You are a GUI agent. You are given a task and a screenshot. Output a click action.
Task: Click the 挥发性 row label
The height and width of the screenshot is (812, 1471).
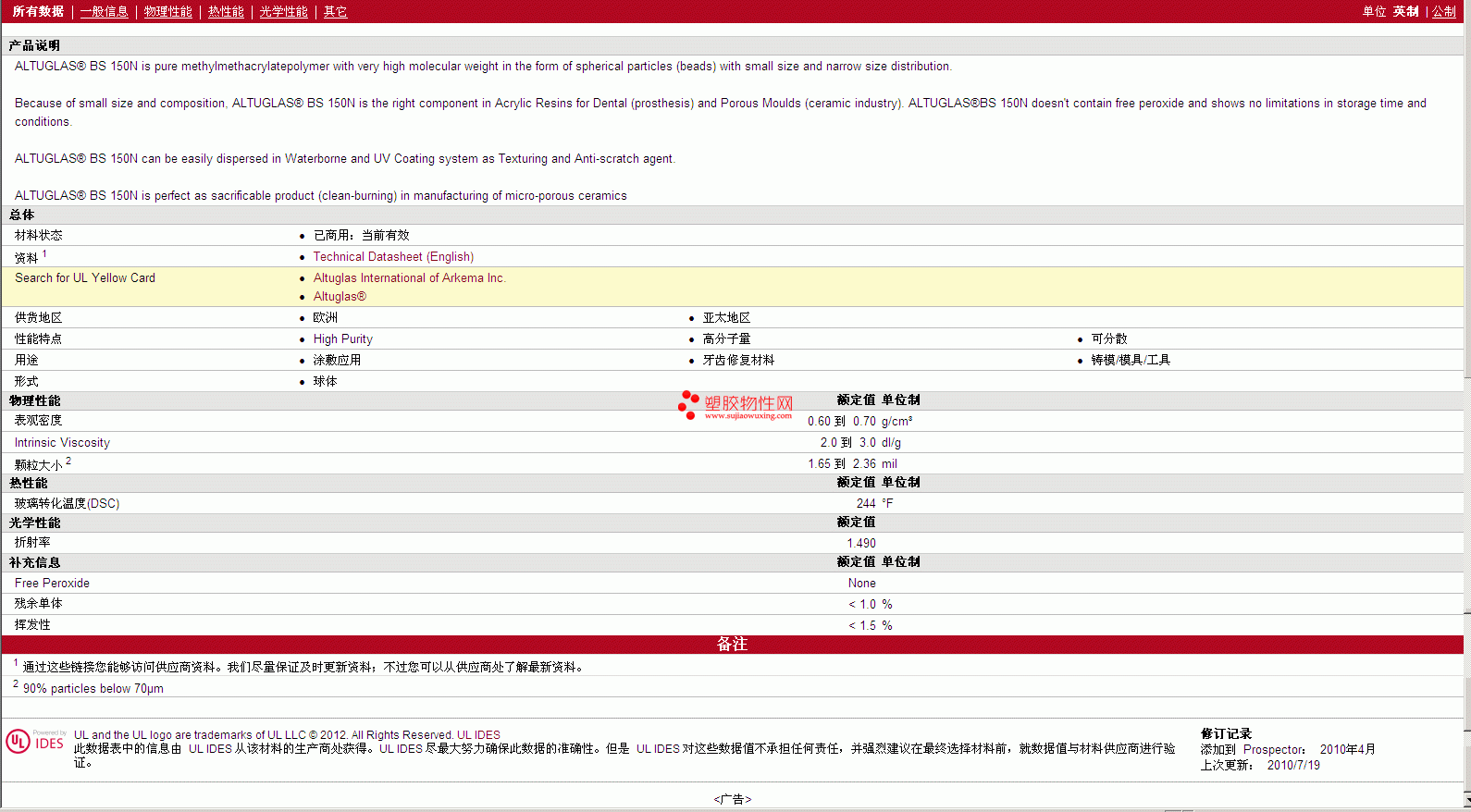32,624
